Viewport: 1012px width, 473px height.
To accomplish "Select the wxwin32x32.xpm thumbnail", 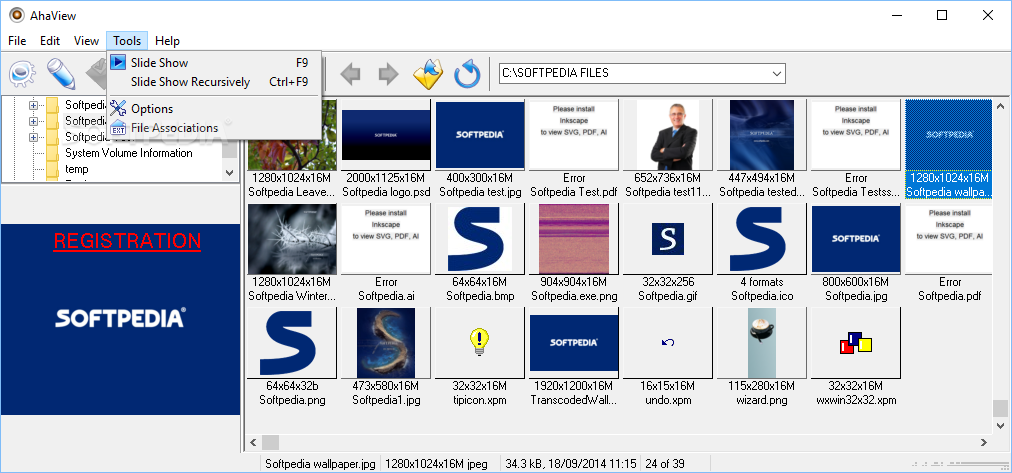I will pos(856,343).
